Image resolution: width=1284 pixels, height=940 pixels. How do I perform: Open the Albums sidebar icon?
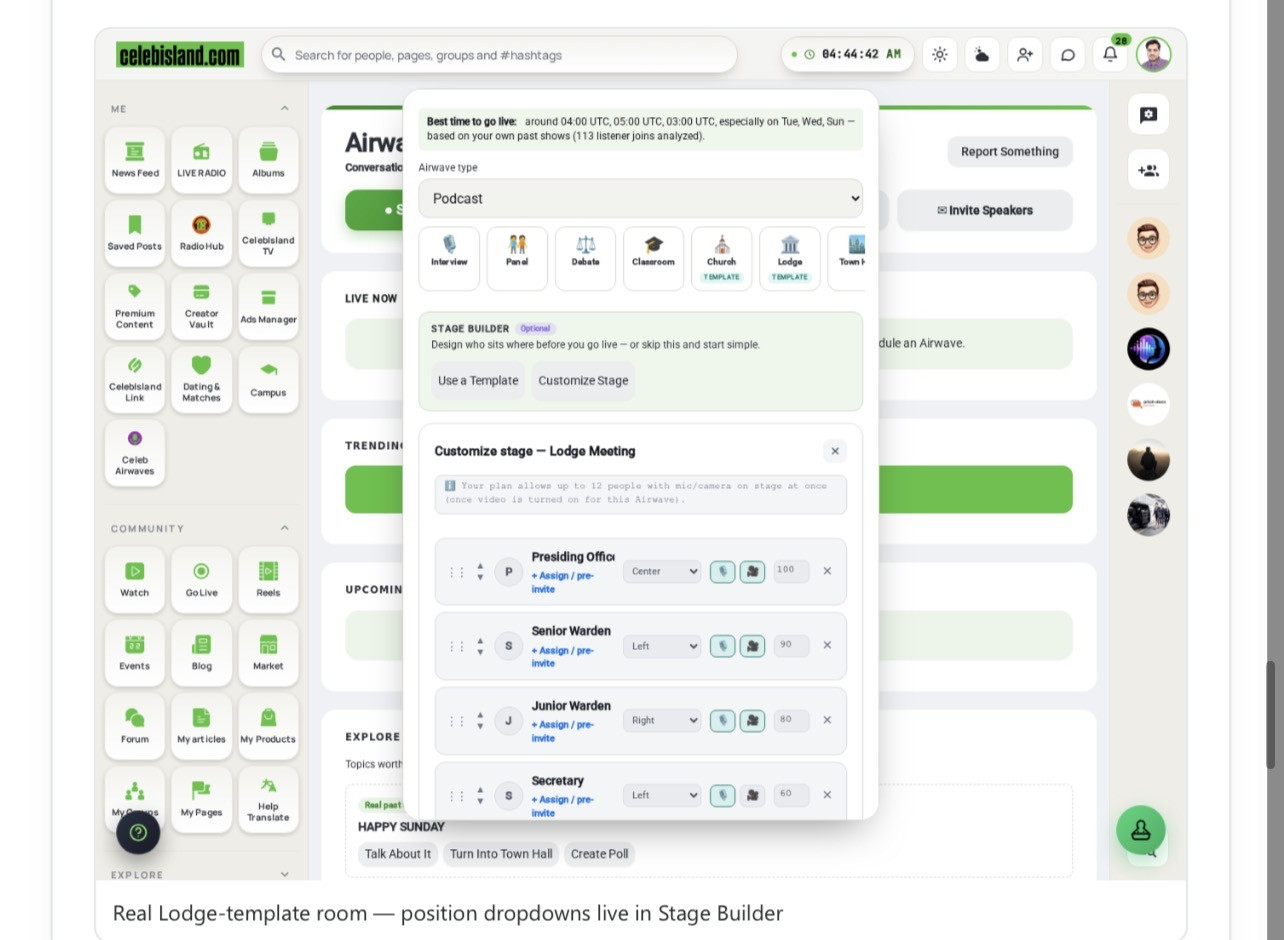tap(268, 160)
